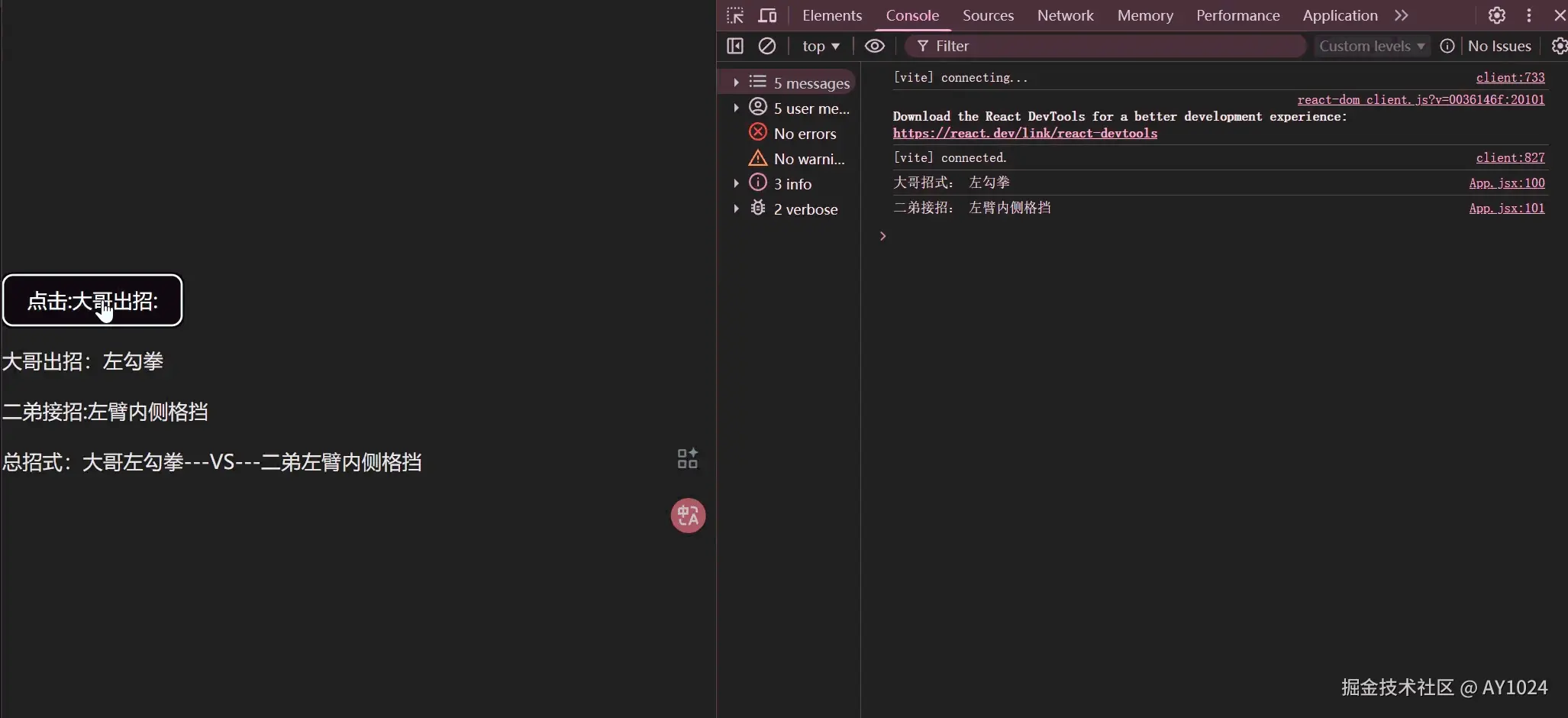Click the '二弟接招: 左臂内侧格挡' log line
This screenshot has width=1568, height=718.
click(972, 208)
